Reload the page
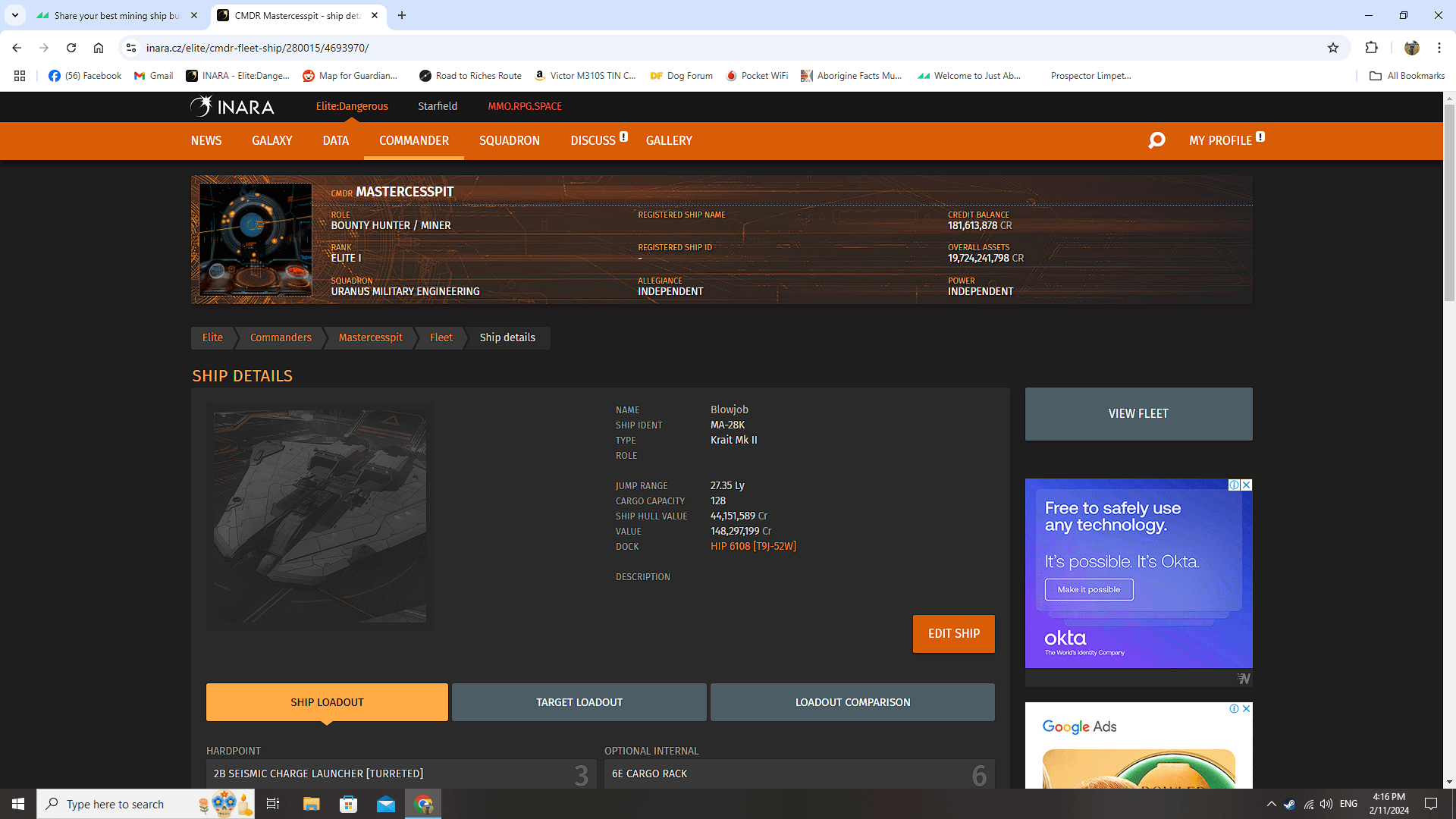This screenshot has height=819, width=1456. tap(71, 48)
